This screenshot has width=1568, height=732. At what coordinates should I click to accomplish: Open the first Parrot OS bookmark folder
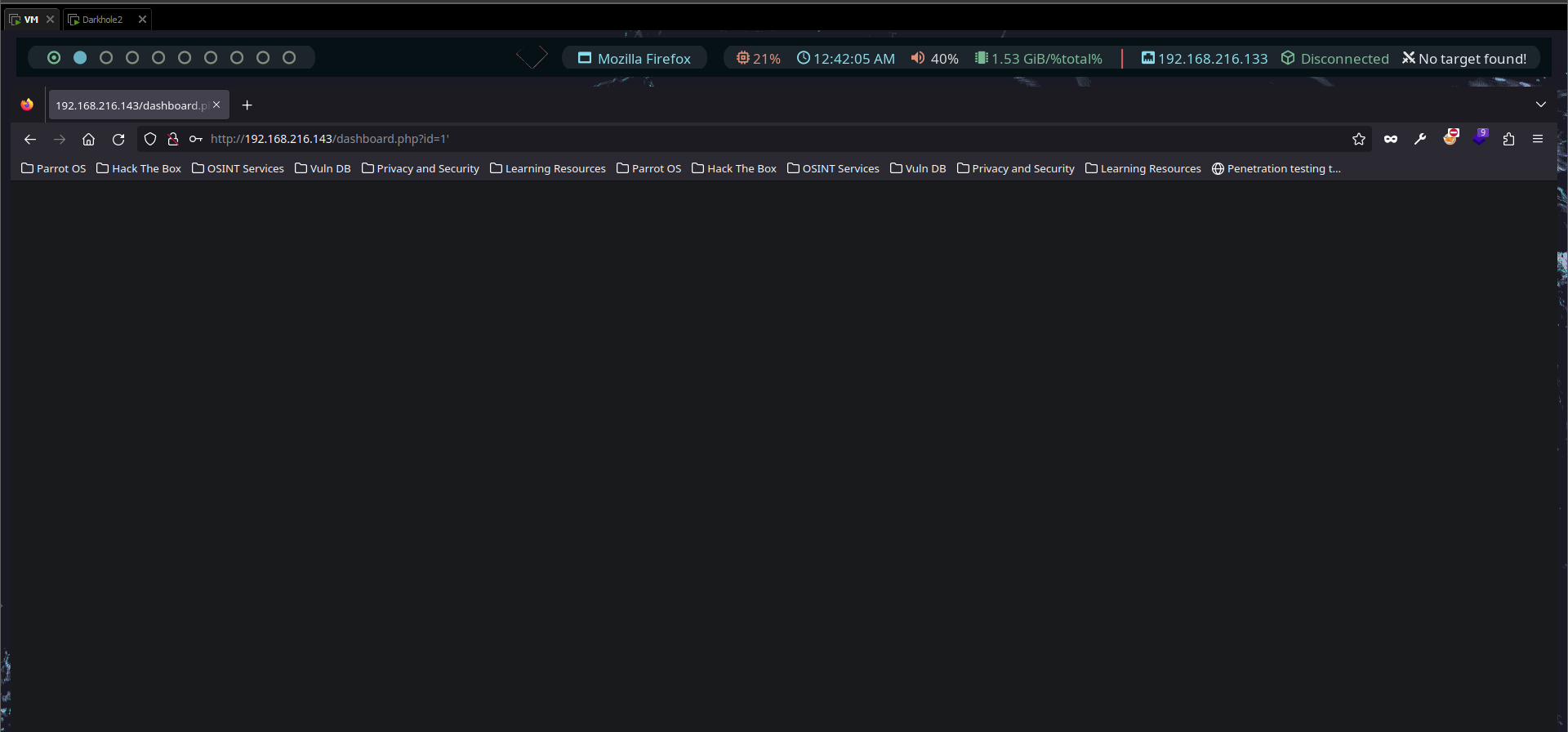point(54,168)
